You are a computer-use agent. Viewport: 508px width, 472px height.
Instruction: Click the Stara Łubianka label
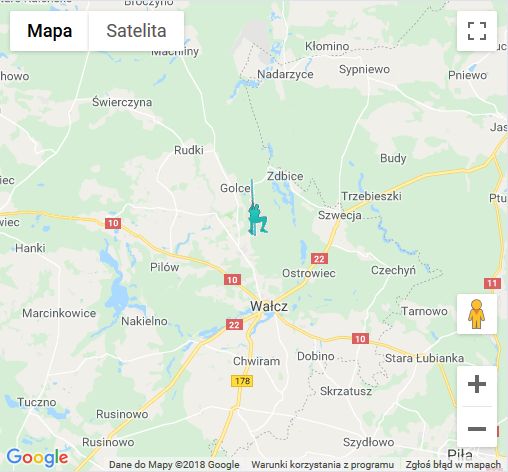pos(424,358)
